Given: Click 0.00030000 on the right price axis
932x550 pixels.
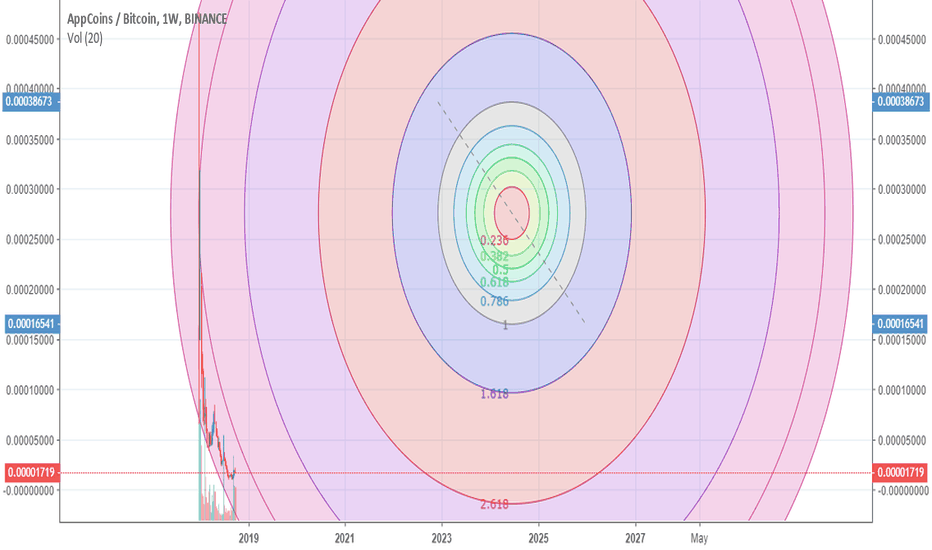Looking at the screenshot, I should (x=902, y=190).
